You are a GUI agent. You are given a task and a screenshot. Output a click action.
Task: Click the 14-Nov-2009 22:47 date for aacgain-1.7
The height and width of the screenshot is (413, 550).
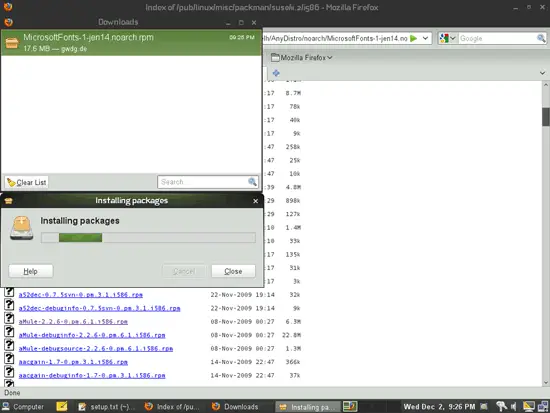click(x=242, y=362)
